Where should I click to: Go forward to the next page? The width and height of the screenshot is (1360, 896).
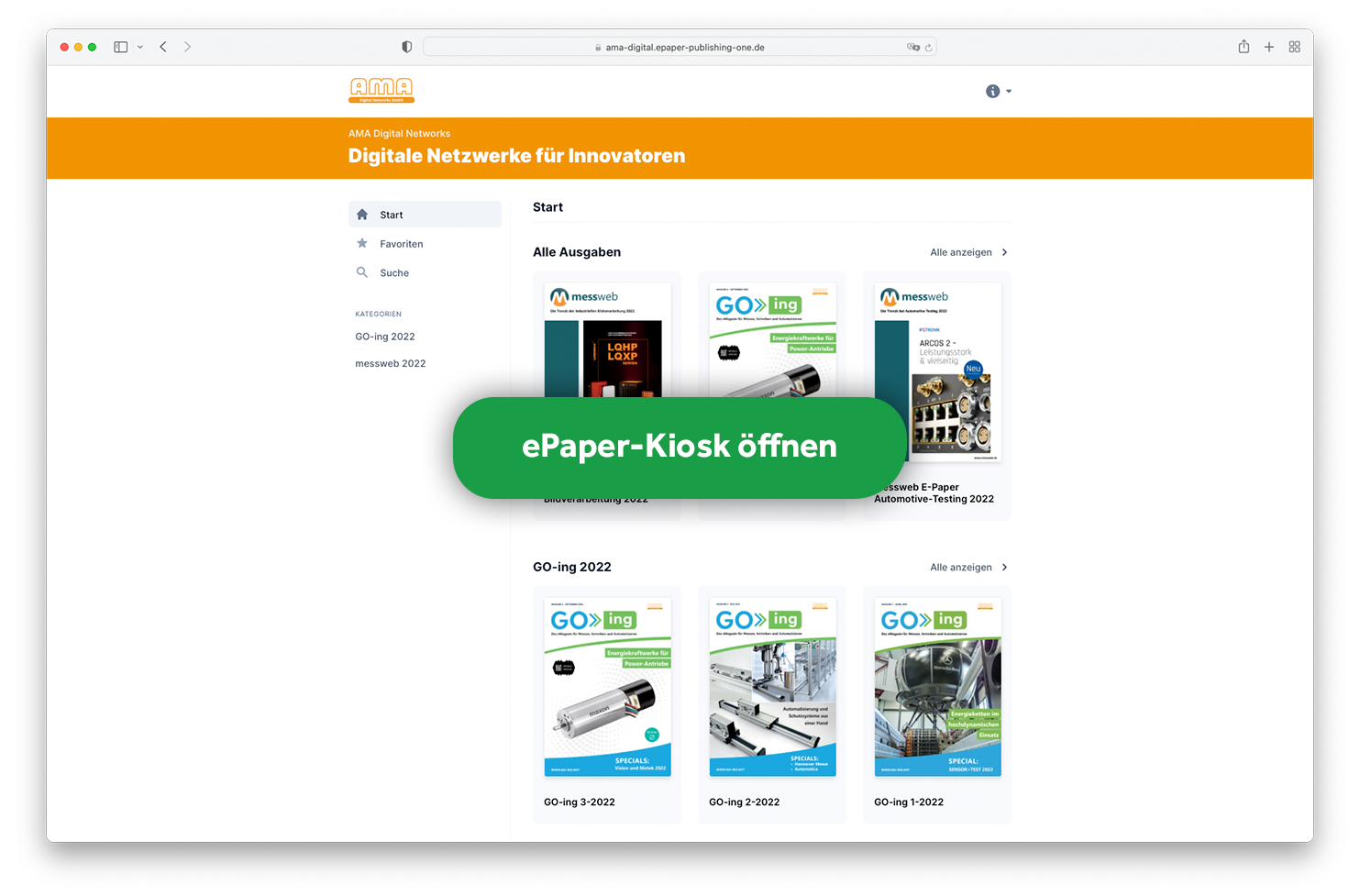point(187,47)
